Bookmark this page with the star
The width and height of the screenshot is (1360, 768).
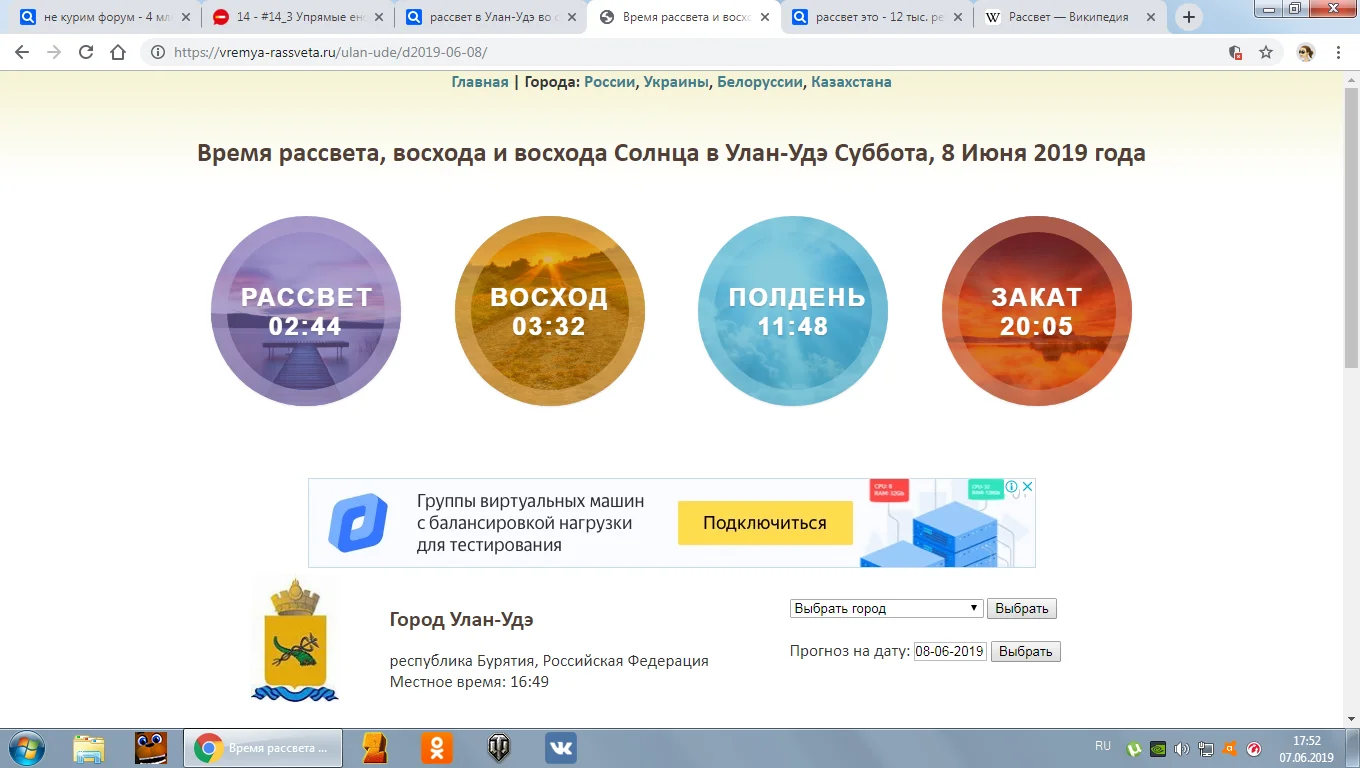[1266, 52]
